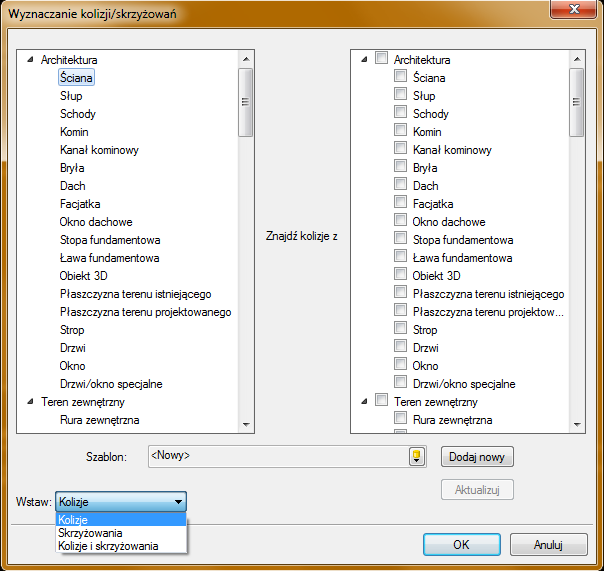Check the Obiekt 3D checkbox
Viewport: 604px width, 571px height.
coord(401,274)
